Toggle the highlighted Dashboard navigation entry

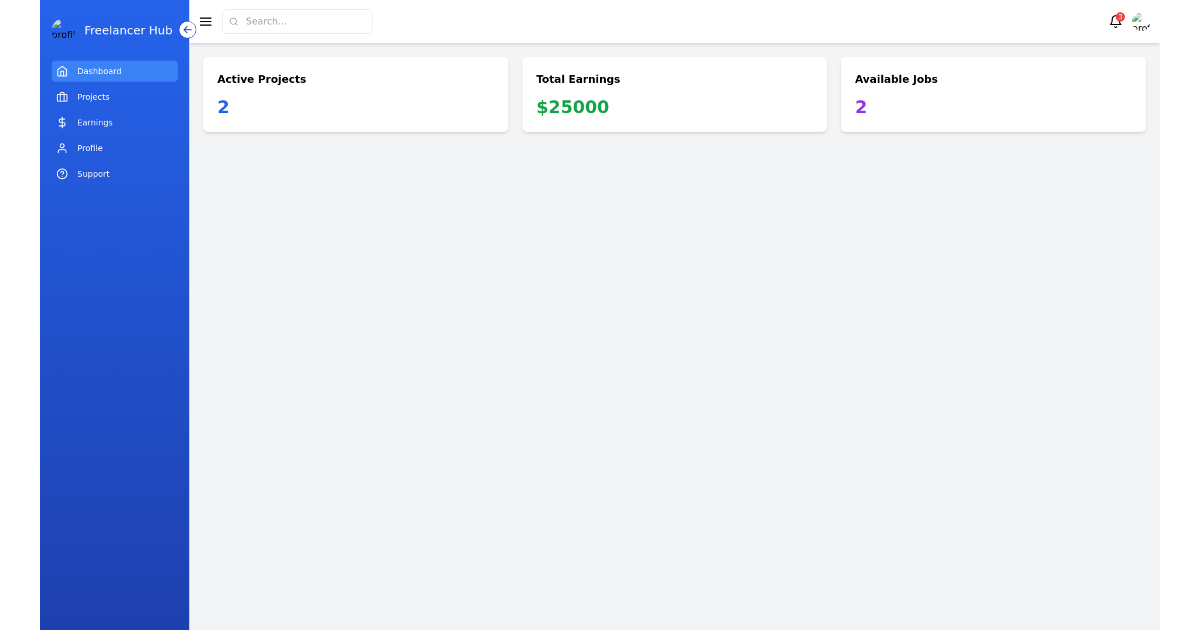(x=114, y=71)
